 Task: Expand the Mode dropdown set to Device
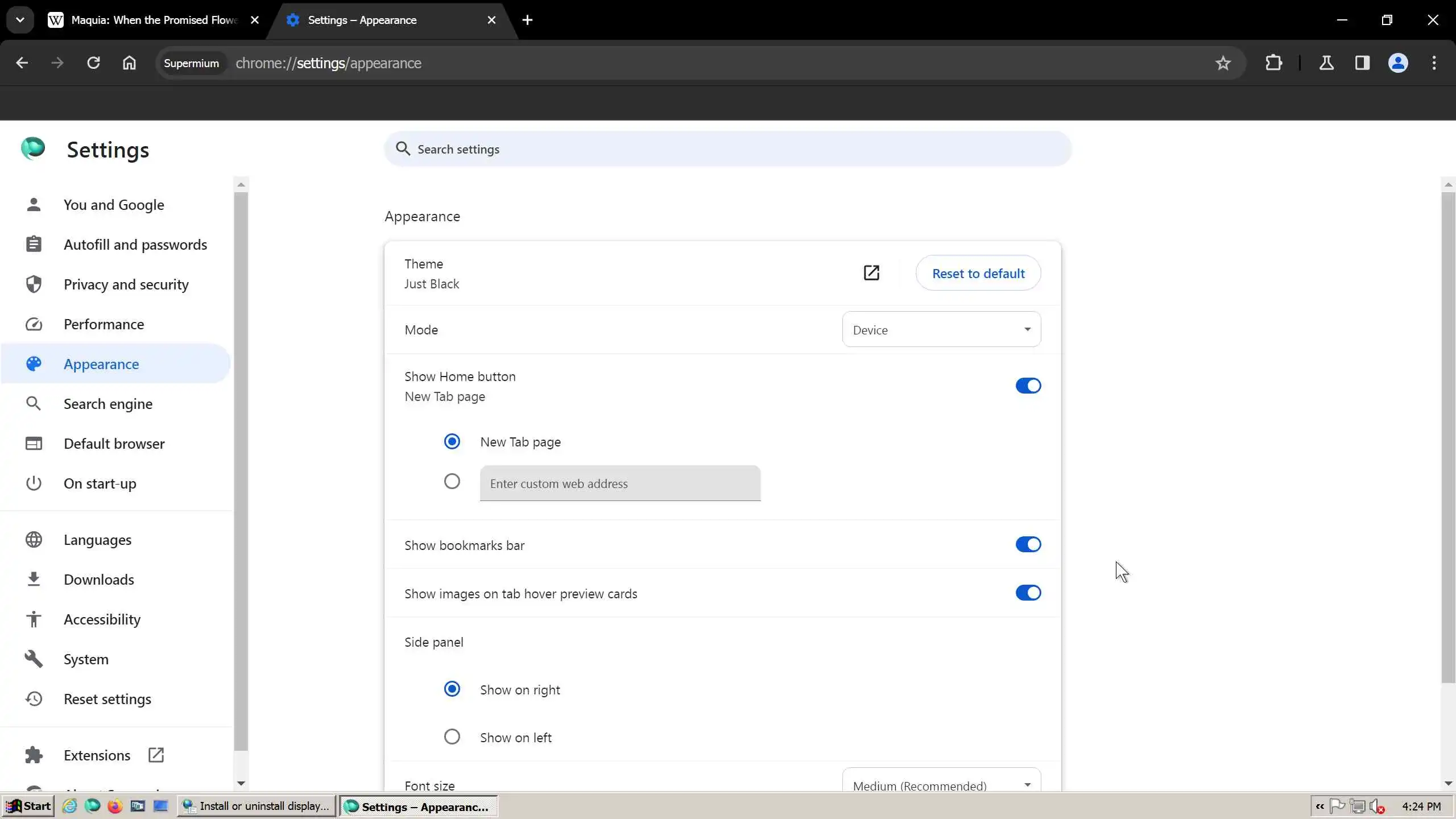[941, 329]
